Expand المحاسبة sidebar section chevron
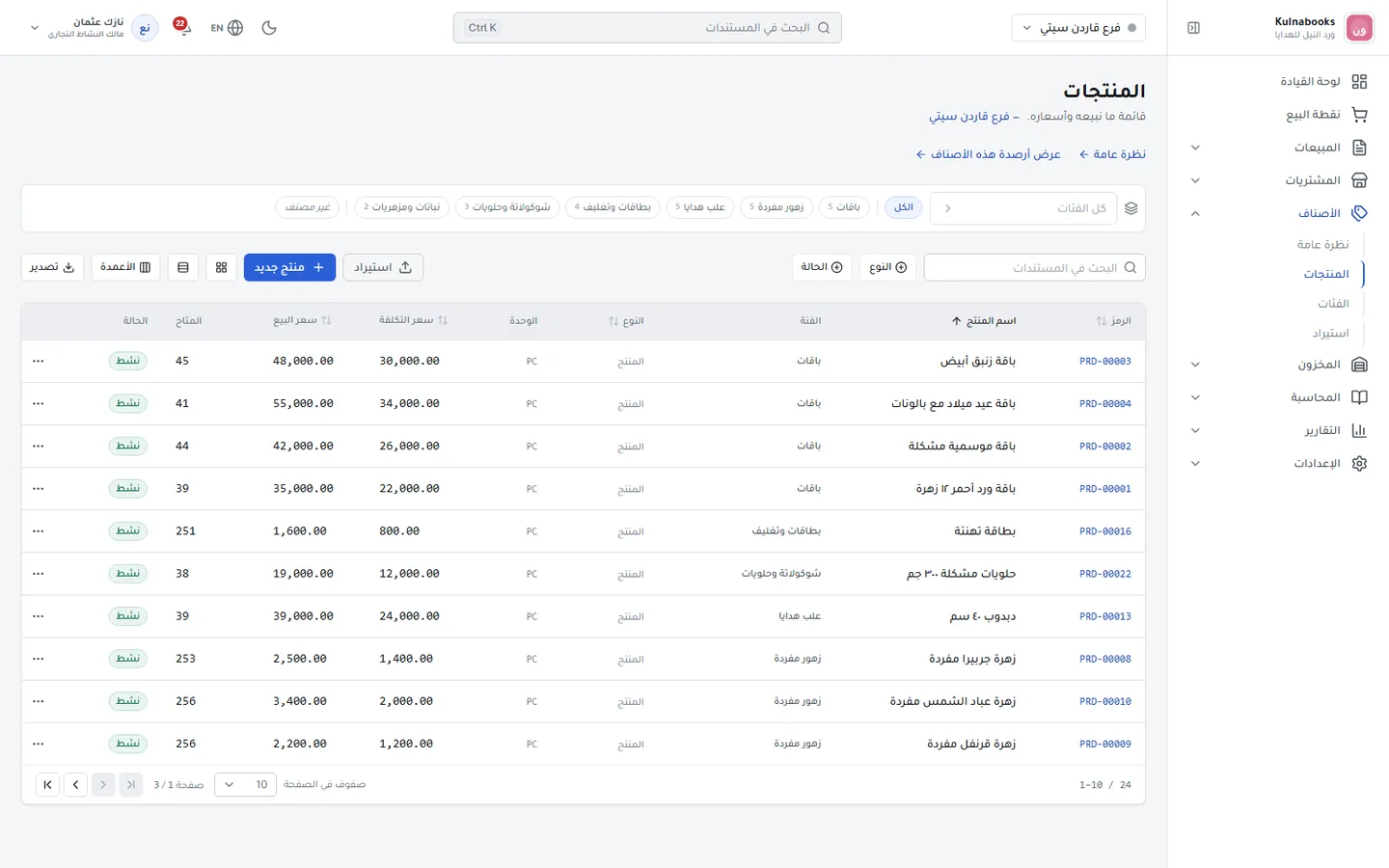 pyautogui.click(x=1195, y=397)
